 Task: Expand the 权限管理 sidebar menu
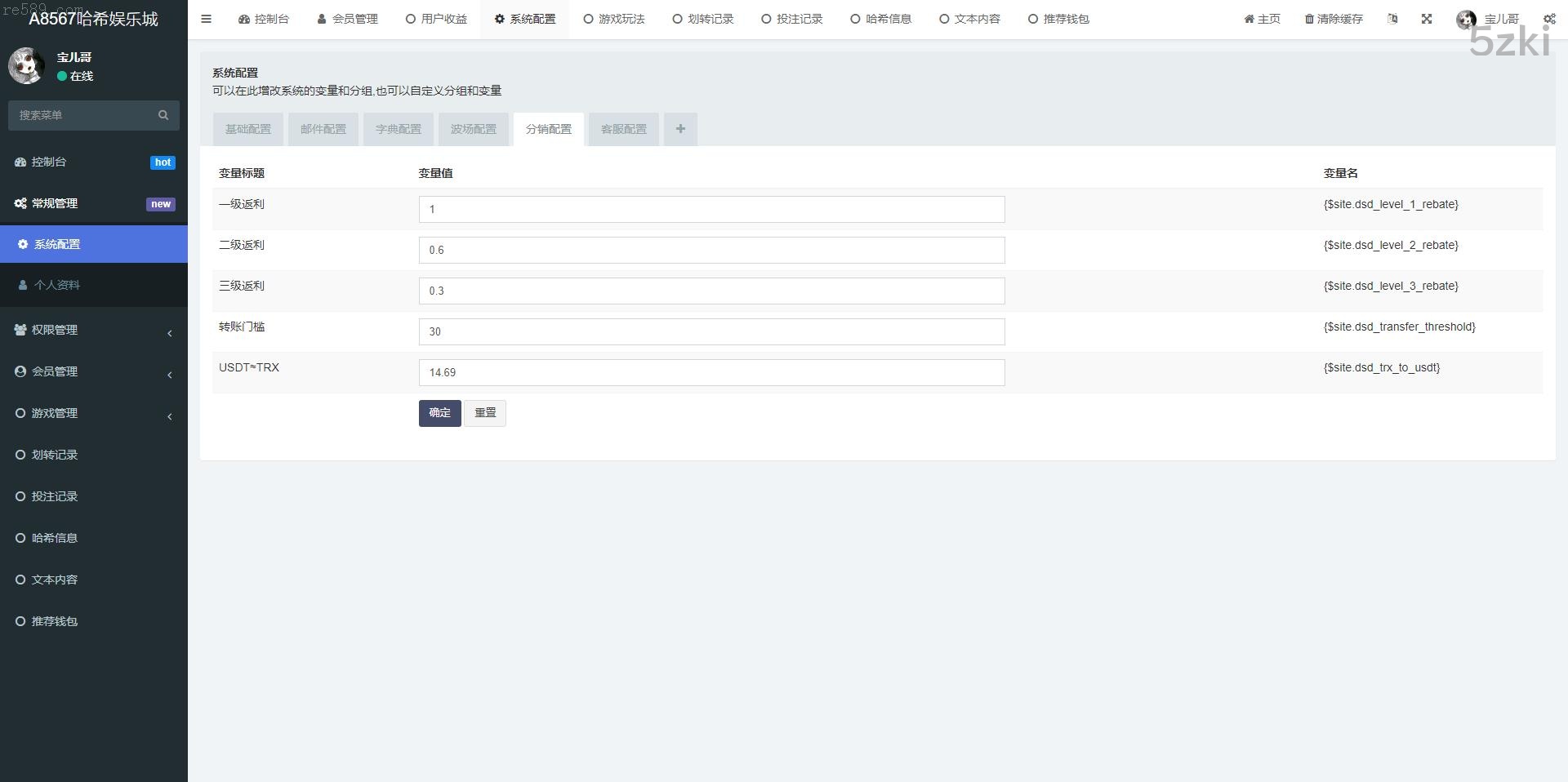93,330
